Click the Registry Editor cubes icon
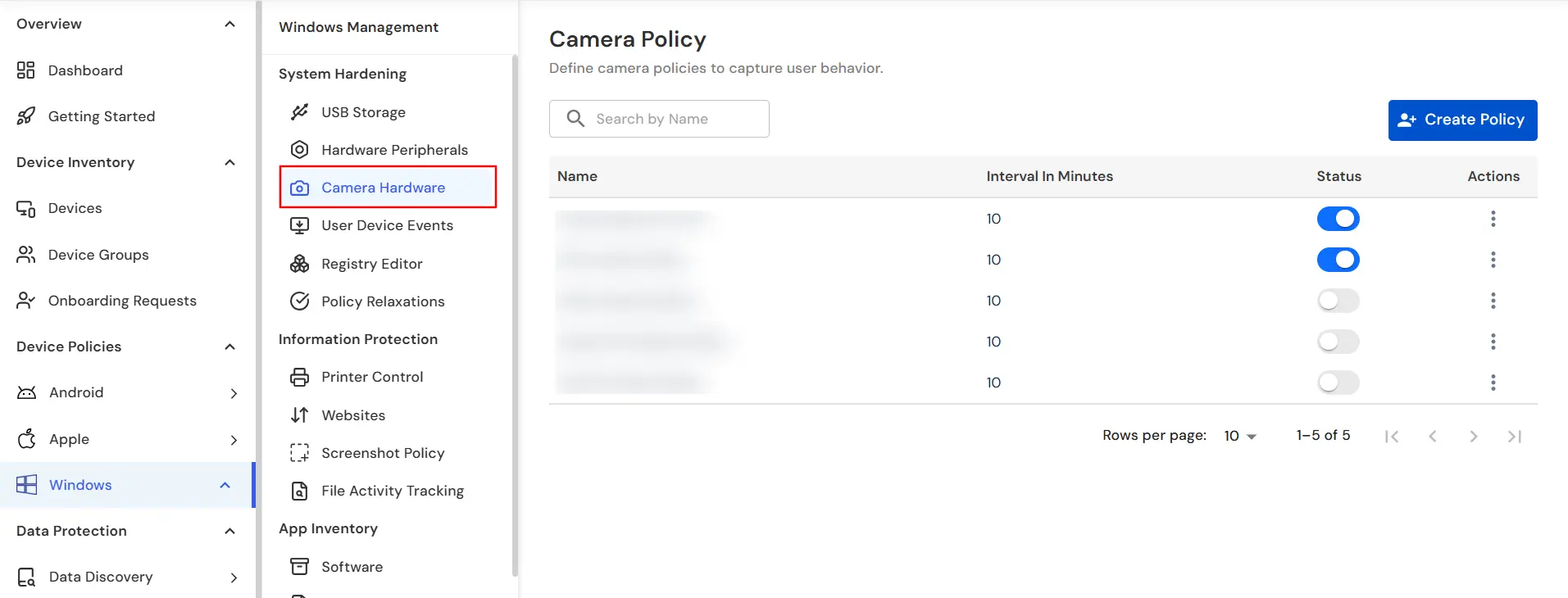The width and height of the screenshot is (1568, 598). [x=300, y=264]
